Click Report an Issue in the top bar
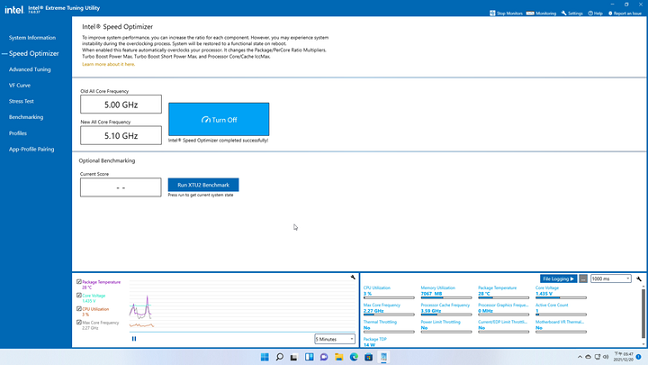Viewport: 648px width, 365px height. 624,13
